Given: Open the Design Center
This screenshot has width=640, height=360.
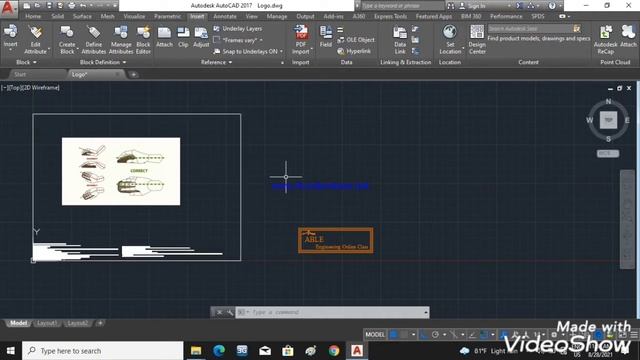Looking at the screenshot, I should pyautogui.click(x=477, y=39).
